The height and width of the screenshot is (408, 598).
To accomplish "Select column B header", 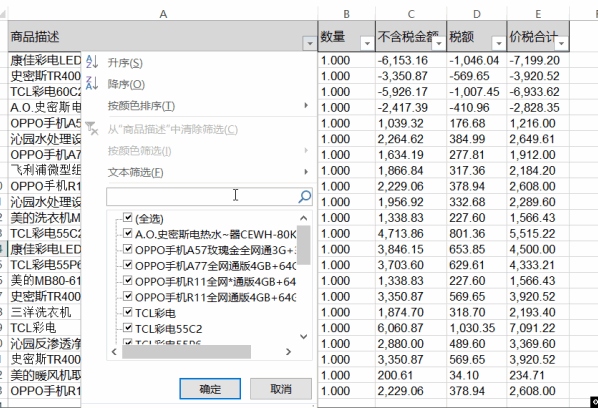I will [346, 14].
